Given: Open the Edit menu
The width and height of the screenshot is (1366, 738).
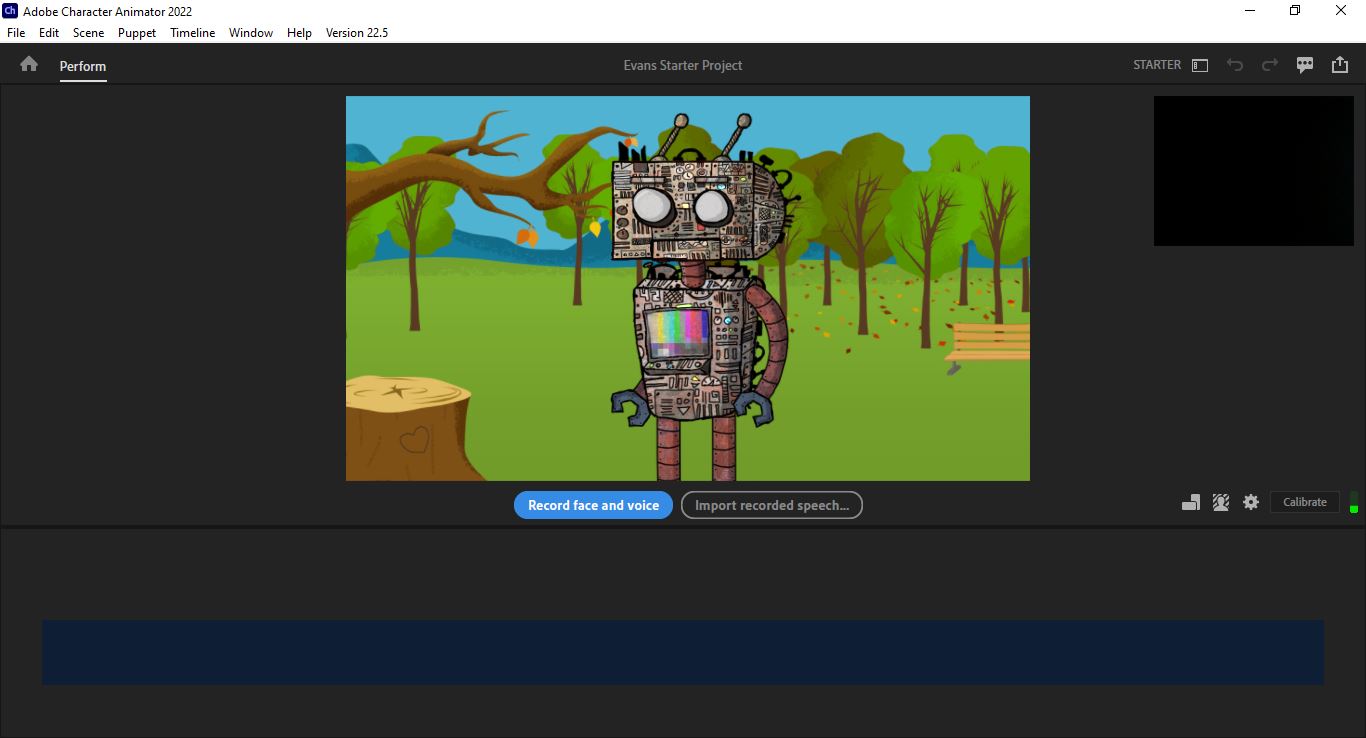Looking at the screenshot, I should click(49, 32).
